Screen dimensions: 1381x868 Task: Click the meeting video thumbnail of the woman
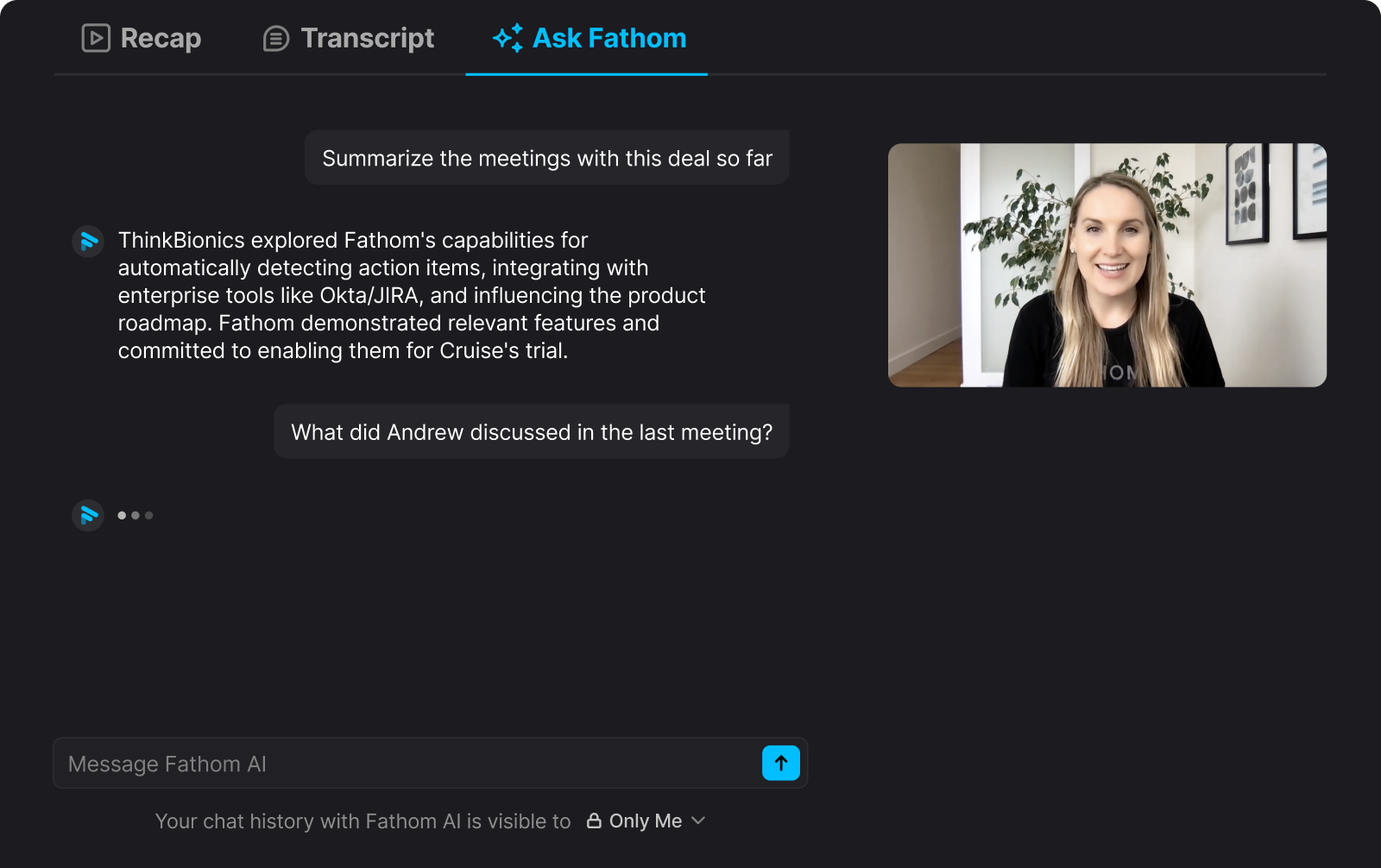coord(1107,265)
